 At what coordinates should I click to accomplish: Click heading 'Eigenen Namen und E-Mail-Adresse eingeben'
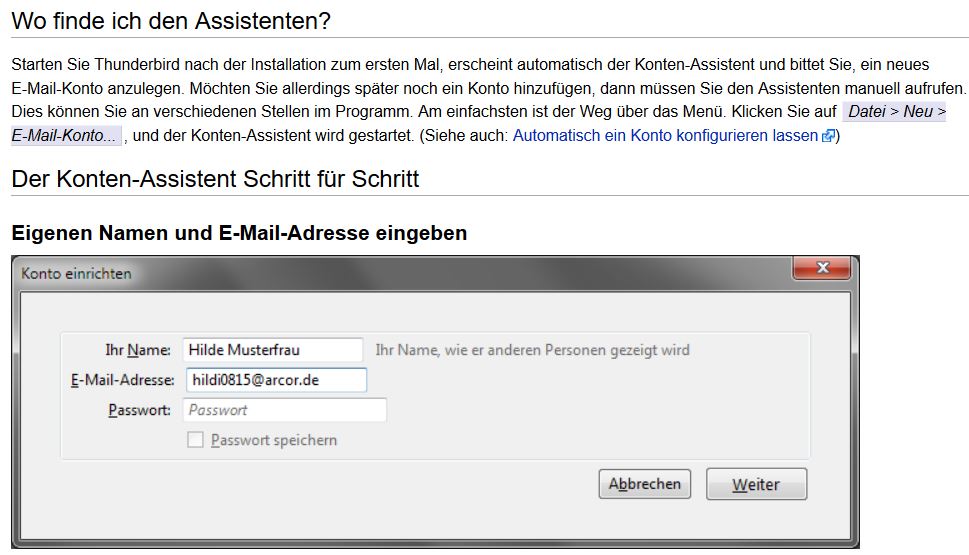(x=239, y=233)
